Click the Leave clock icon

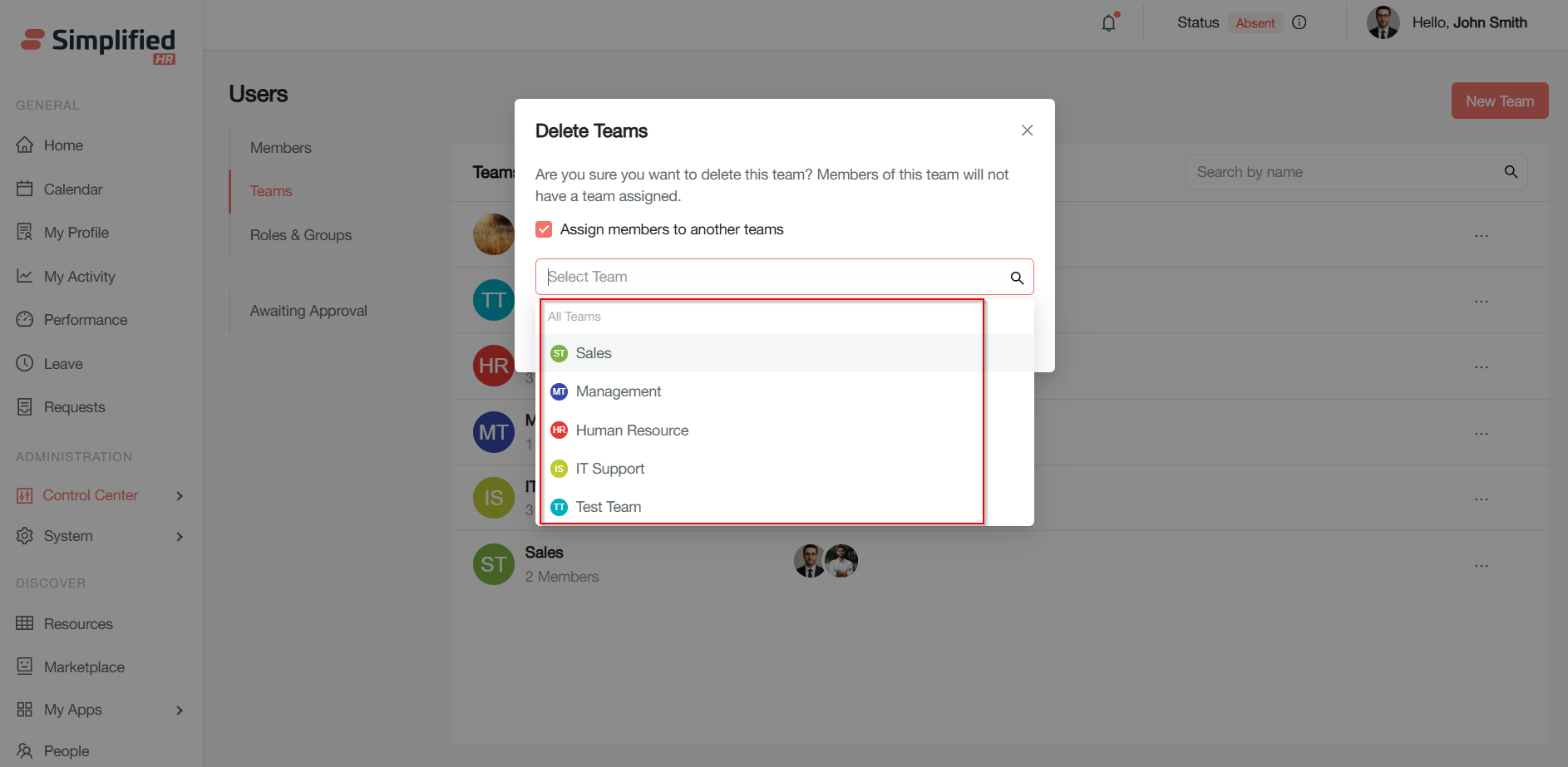tap(25, 363)
